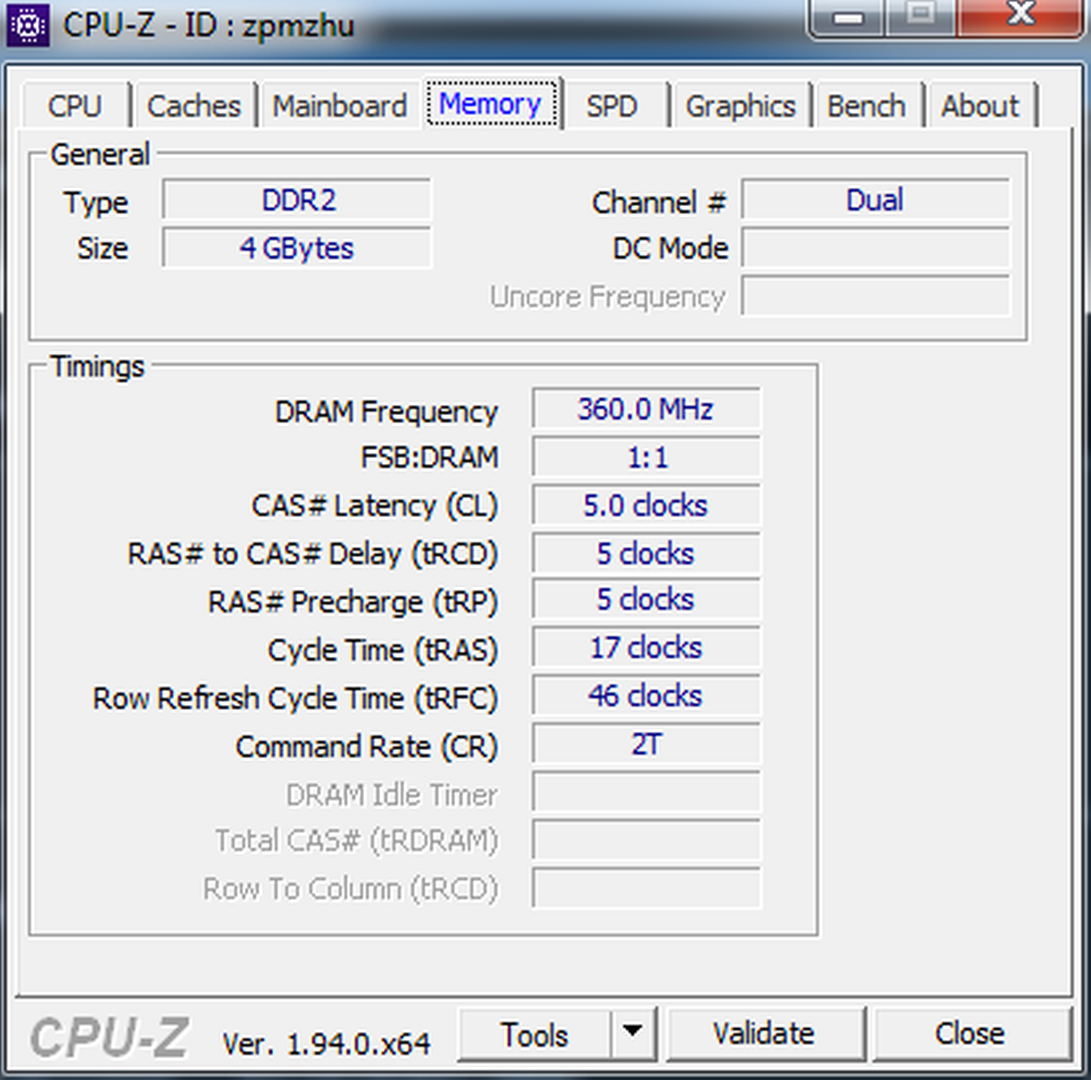Screen dimensions: 1091x1080
Task: Click the tRP 5 clocks value
Action: pos(646,600)
